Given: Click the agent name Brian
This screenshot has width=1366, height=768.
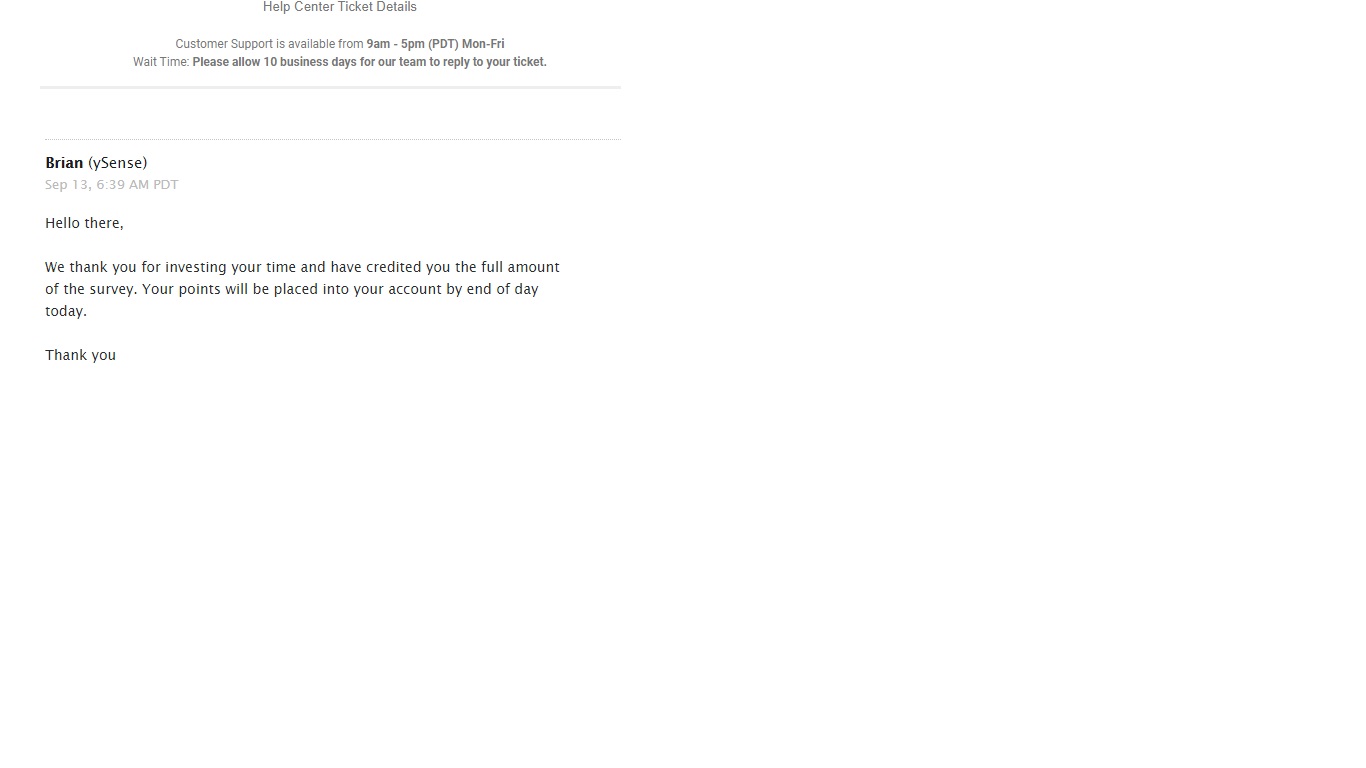Looking at the screenshot, I should tap(64, 163).
